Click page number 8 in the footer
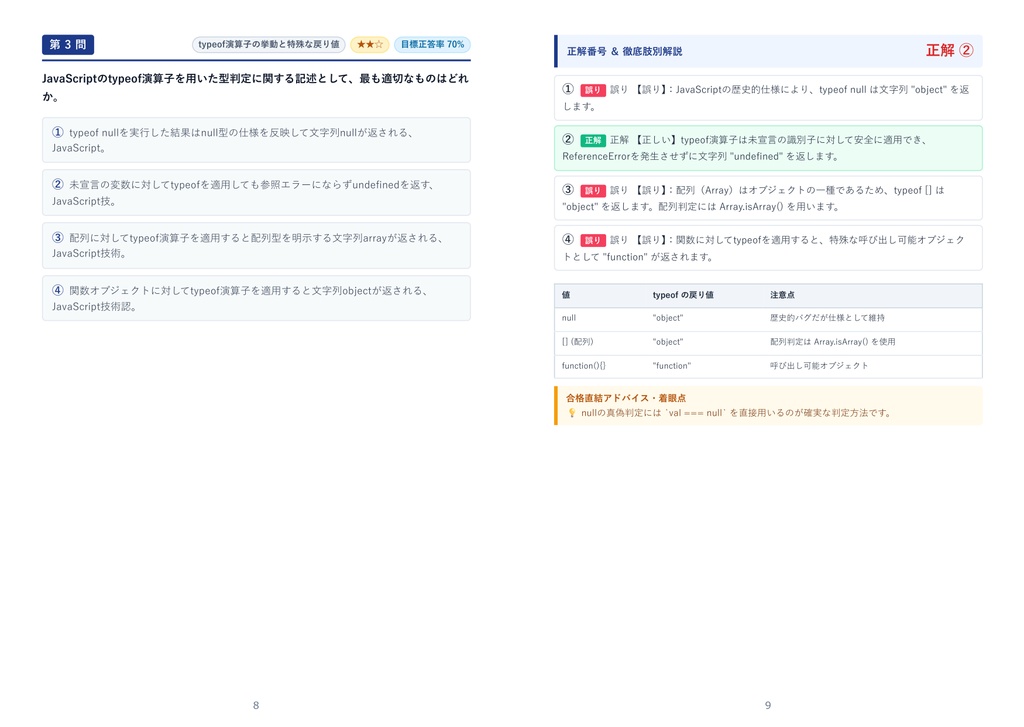1024x727 pixels. [256, 705]
